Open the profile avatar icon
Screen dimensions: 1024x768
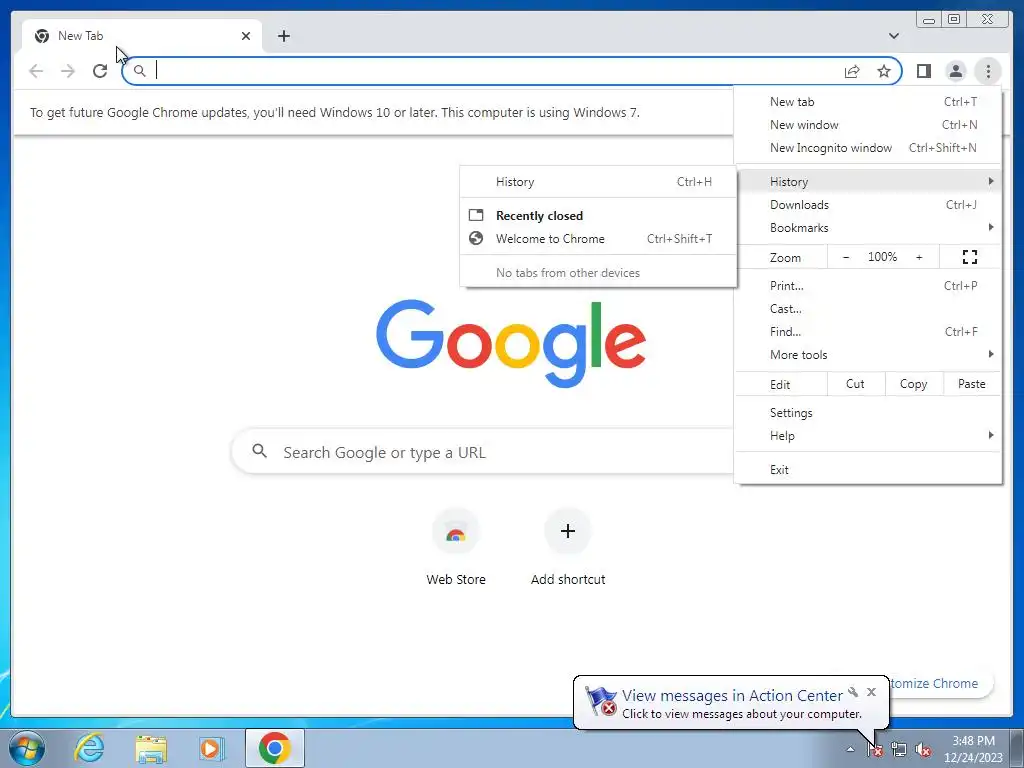click(955, 71)
